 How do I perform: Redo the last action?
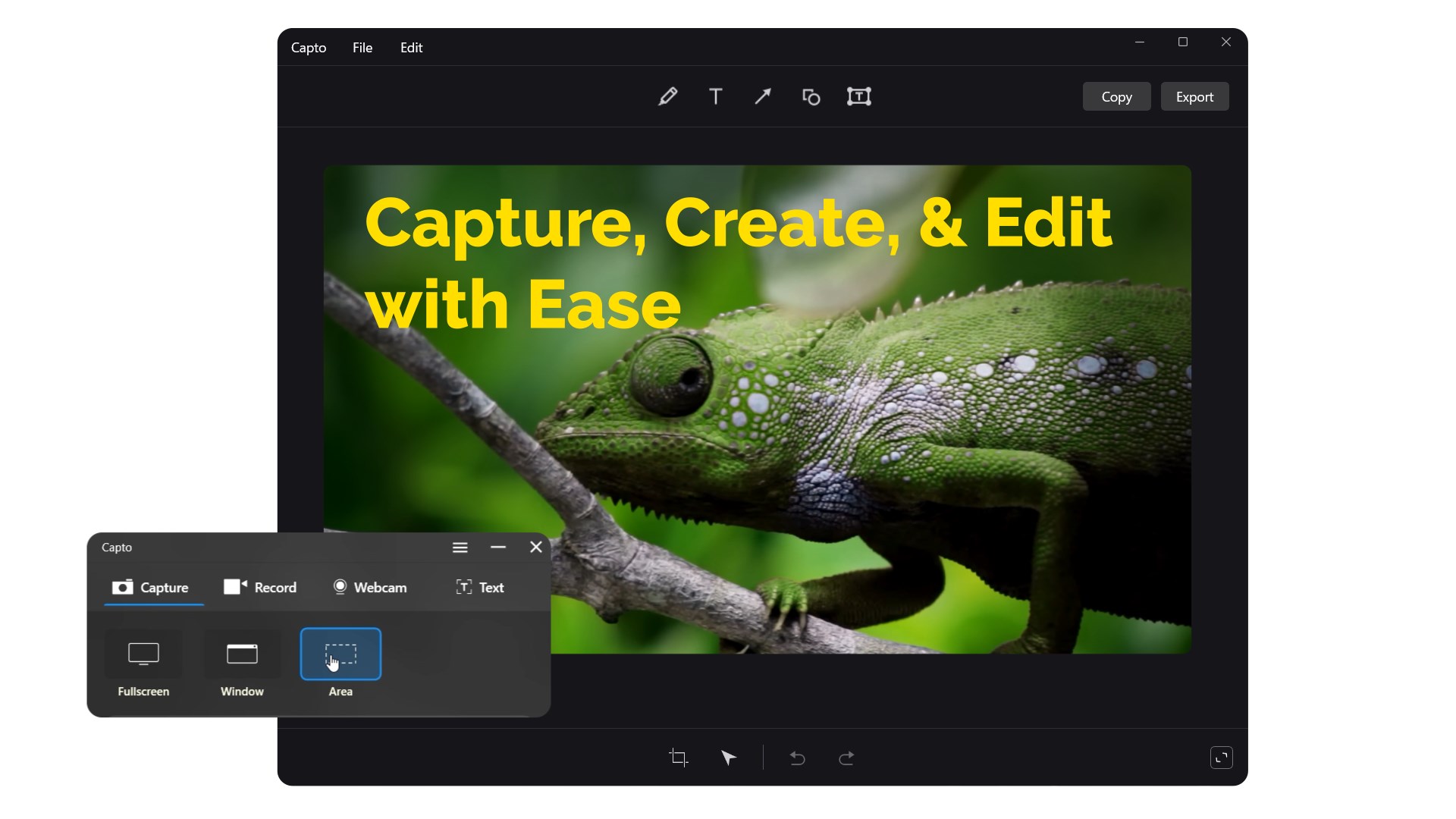(846, 758)
